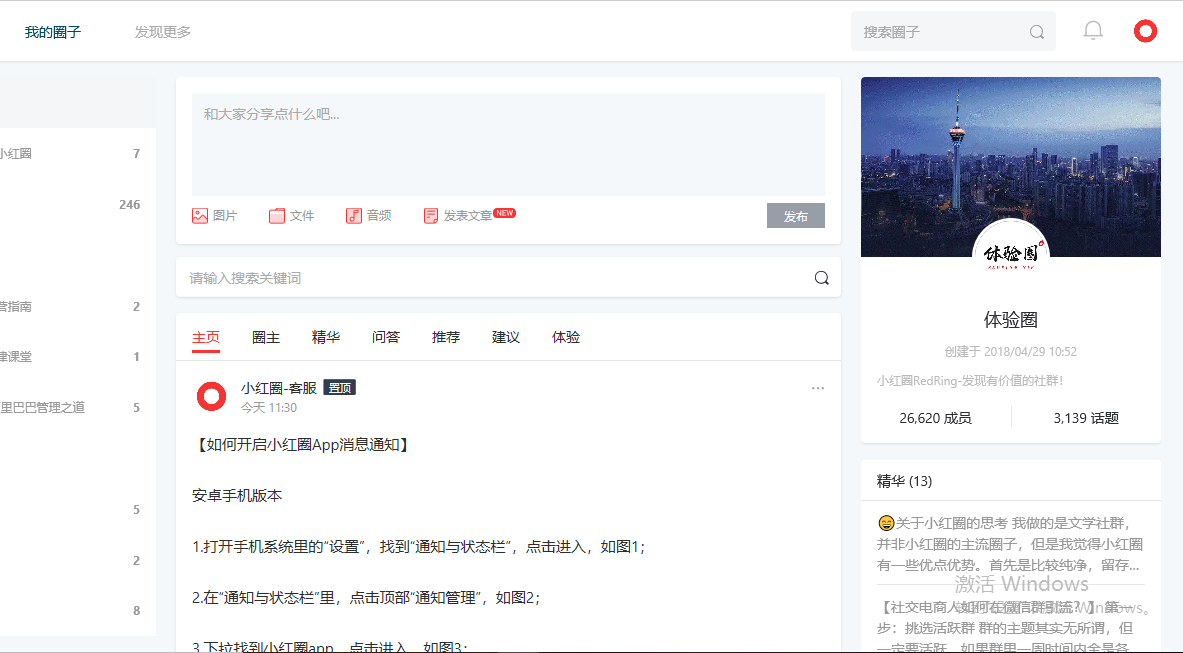Viewport: 1183px width, 653px height.
Task: Click the file attachment icon 文件
Action: click(277, 216)
